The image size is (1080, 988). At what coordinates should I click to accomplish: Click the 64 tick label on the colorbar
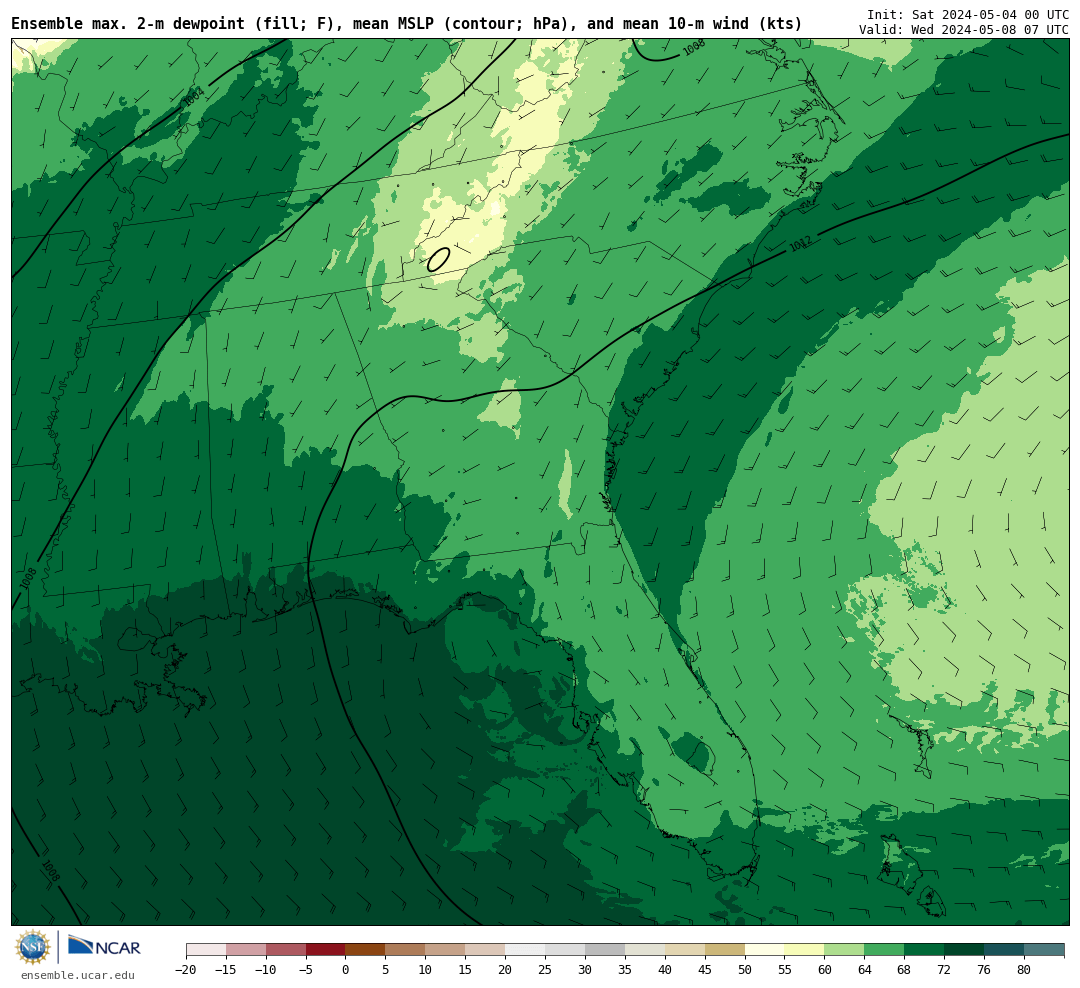pos(865,969)
